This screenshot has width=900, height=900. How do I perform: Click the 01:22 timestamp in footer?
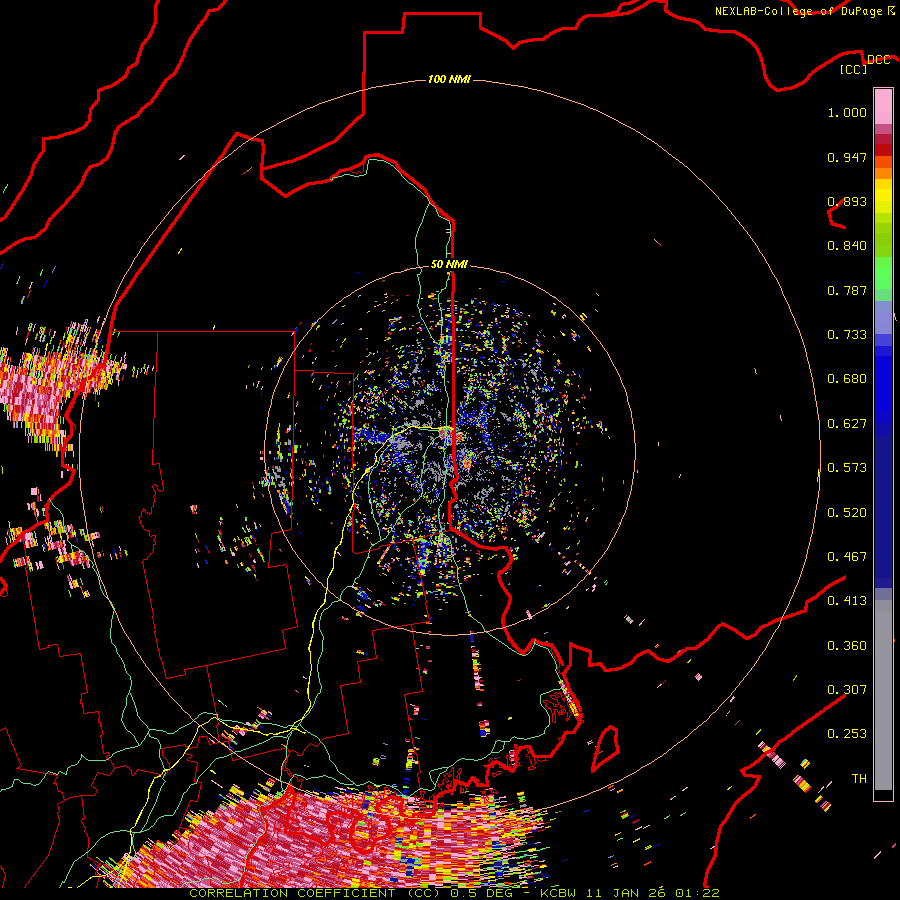click(x=697, y=893)
